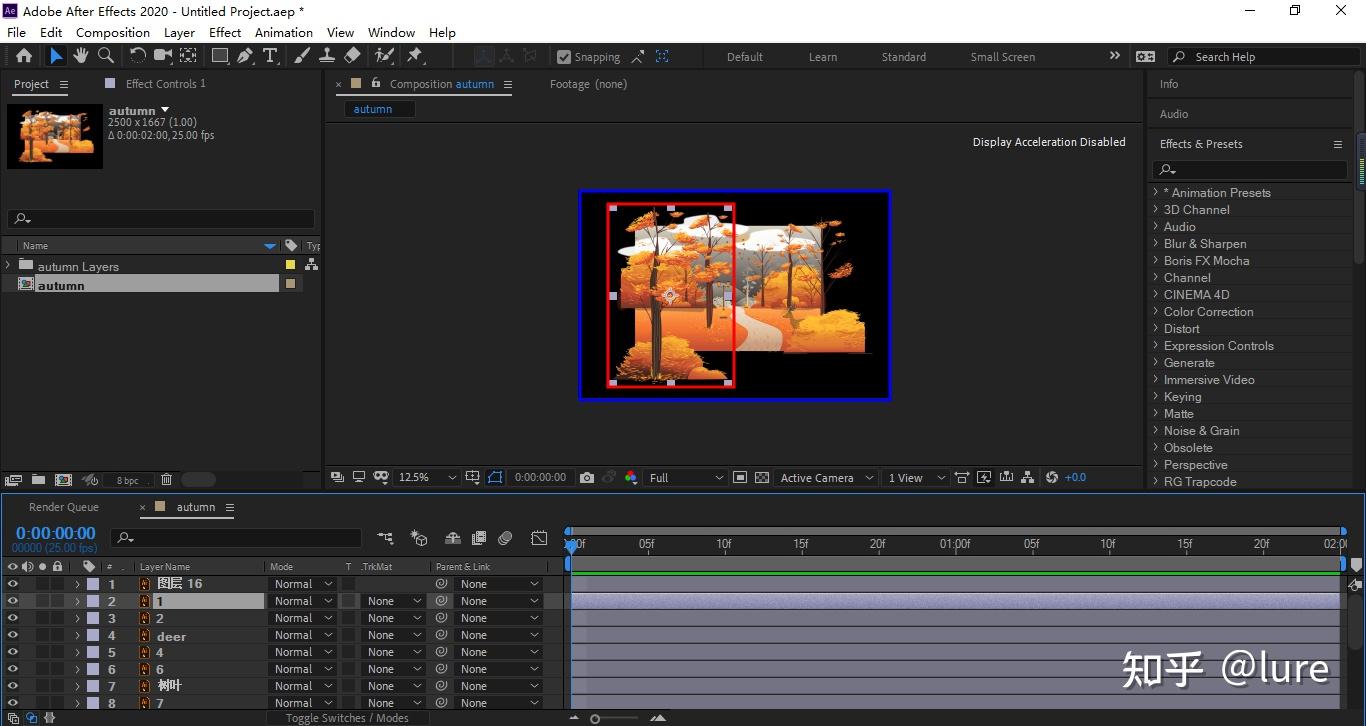
Task: Open the 12.5% magnification dropdown
Action: (x=427, y=478)
